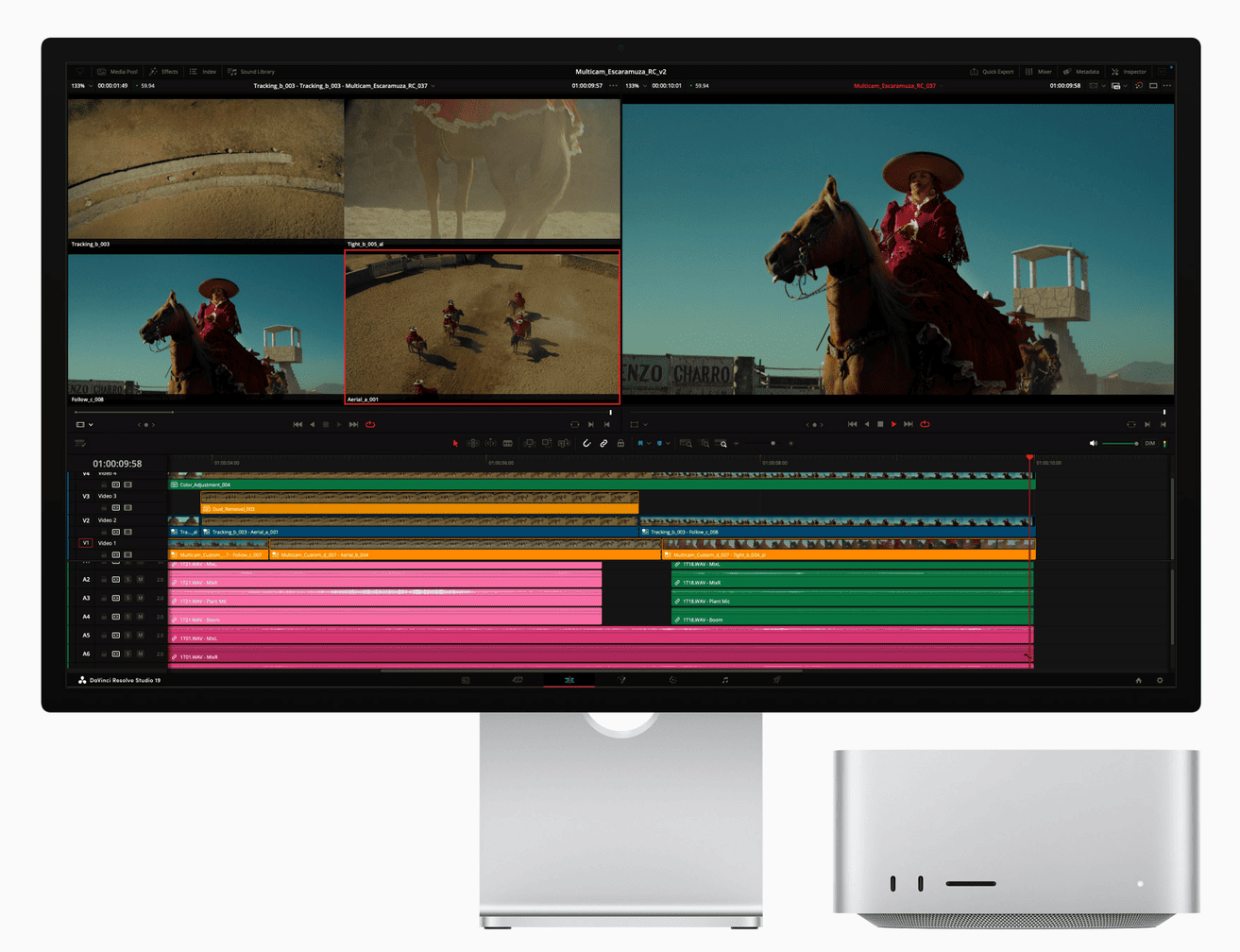
Task: Select the Tight_b_005 multicam angle
Action: (x=483, y=174)
